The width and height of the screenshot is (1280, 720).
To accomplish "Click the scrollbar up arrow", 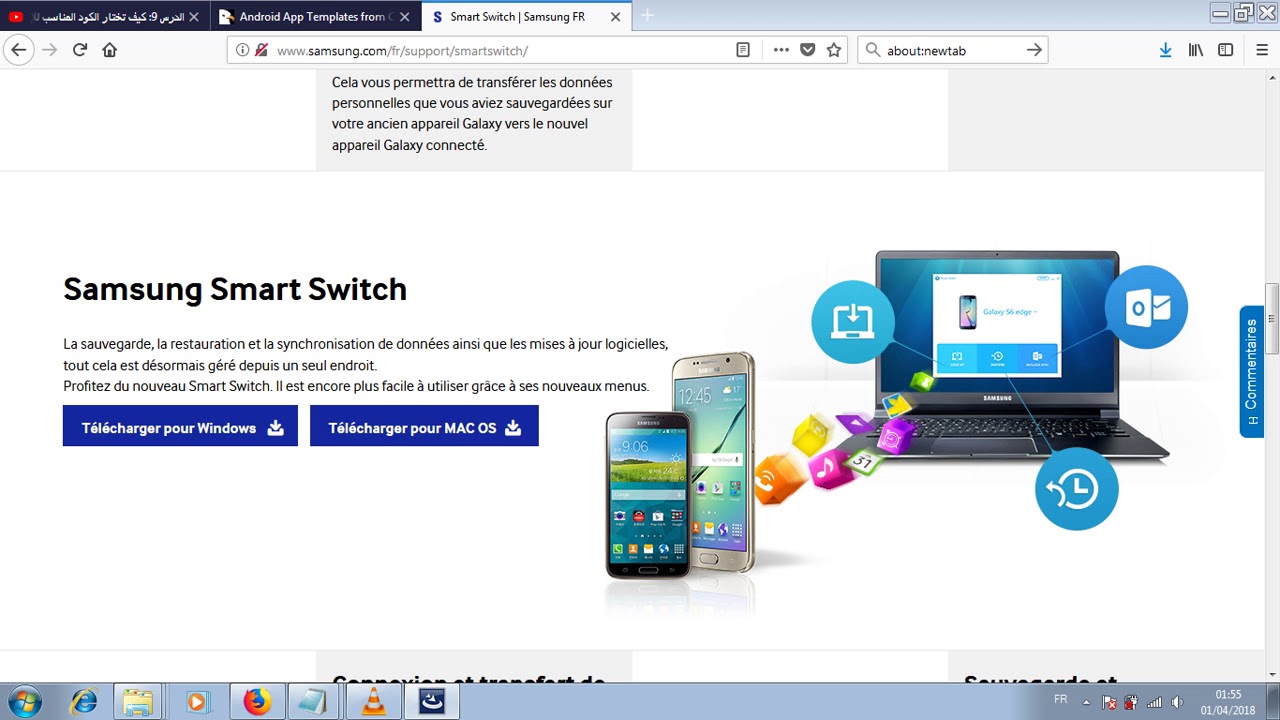I will point(1271,77).
